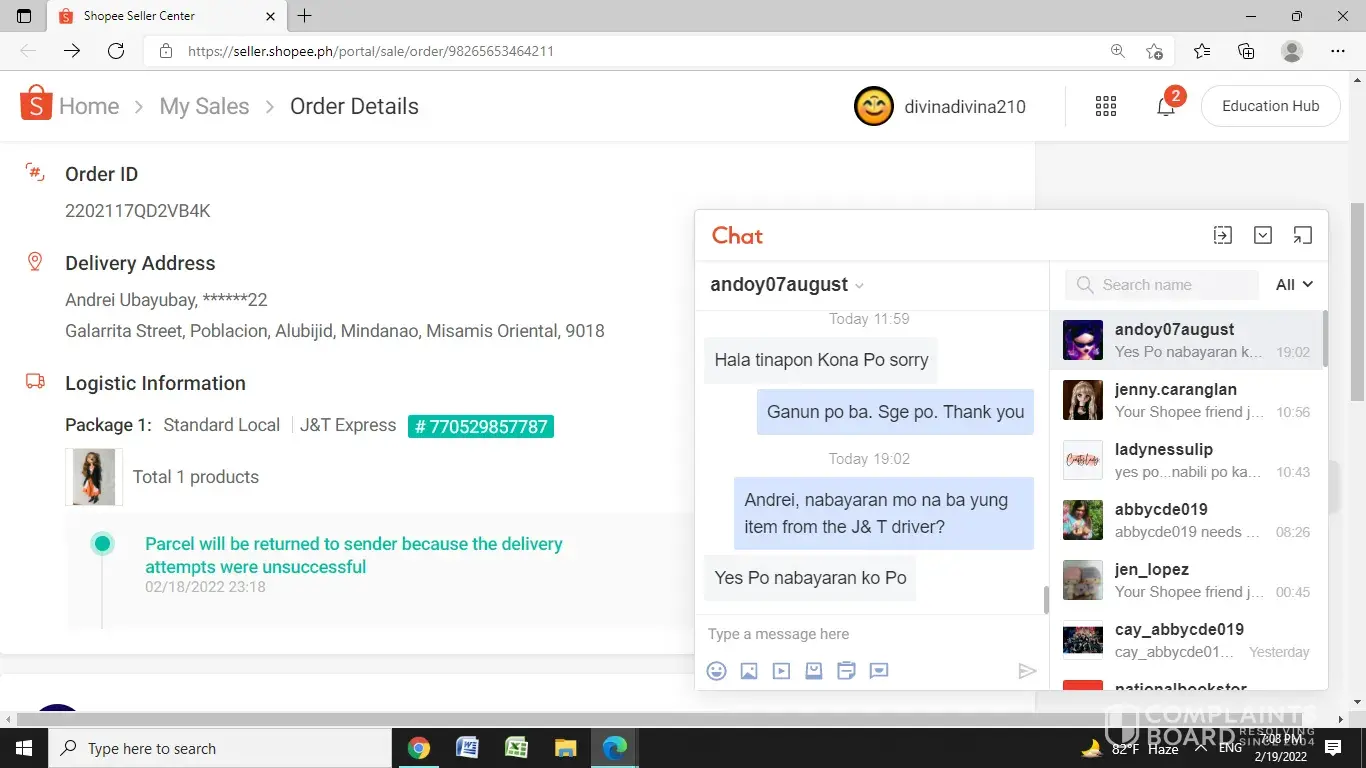This screenshot has height=768, width=1366.
Task: Open the browser profile account icon
Action: point(1292,51)
